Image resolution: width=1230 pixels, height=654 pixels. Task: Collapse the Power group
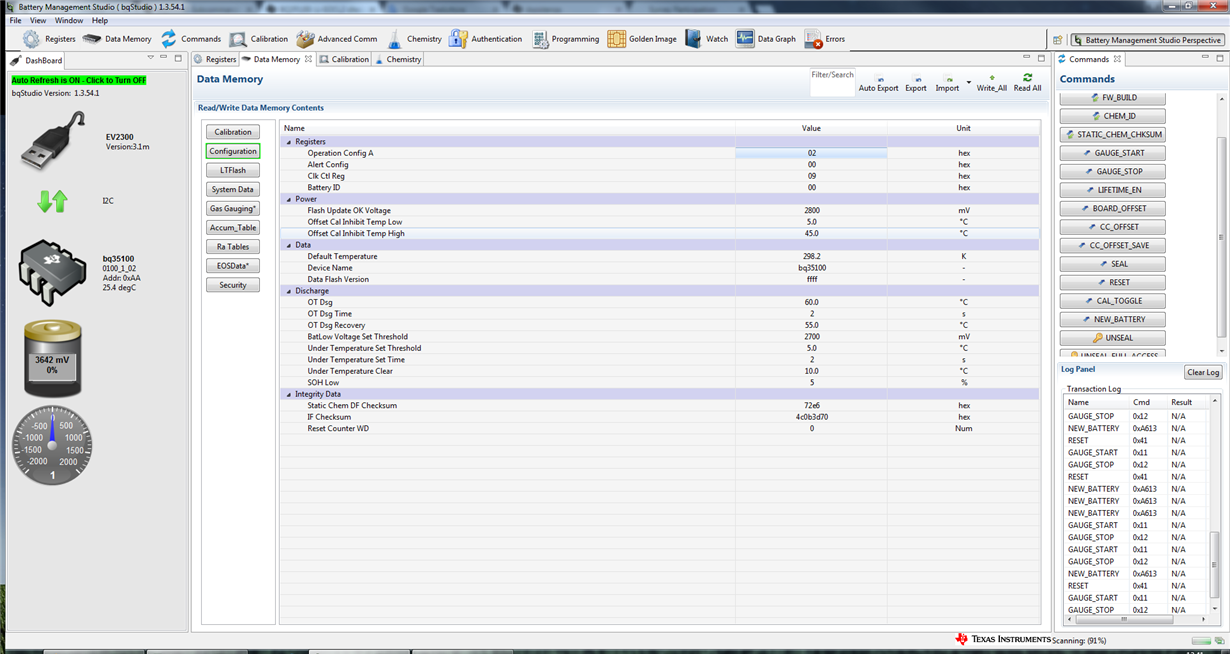[289, 199]
